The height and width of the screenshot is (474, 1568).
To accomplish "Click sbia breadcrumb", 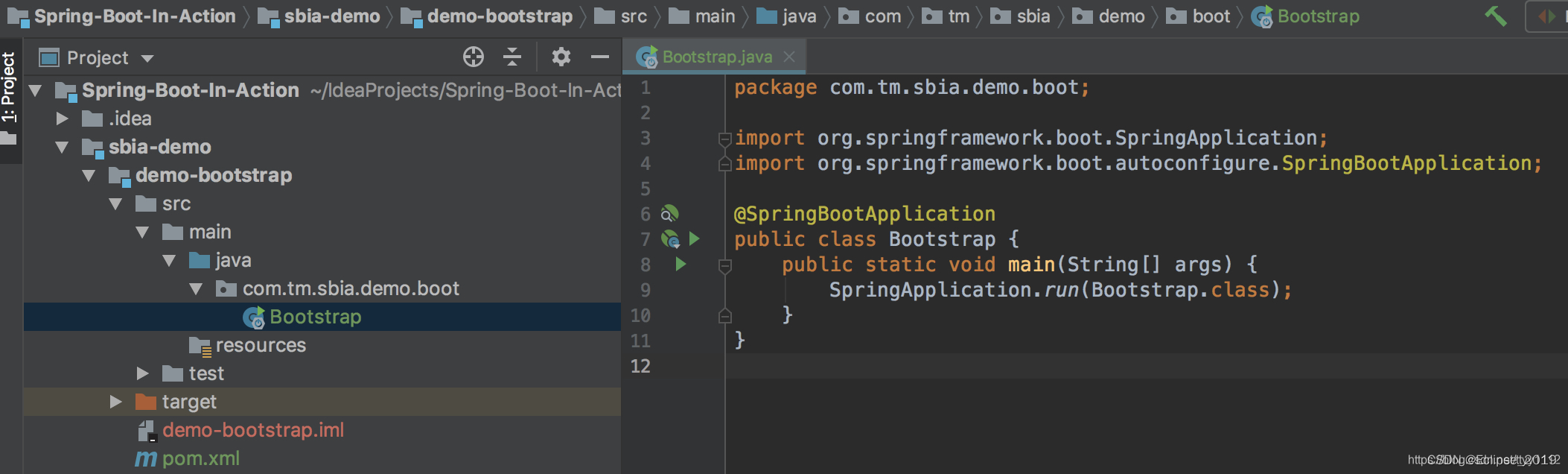I will tap(1021, 16).
